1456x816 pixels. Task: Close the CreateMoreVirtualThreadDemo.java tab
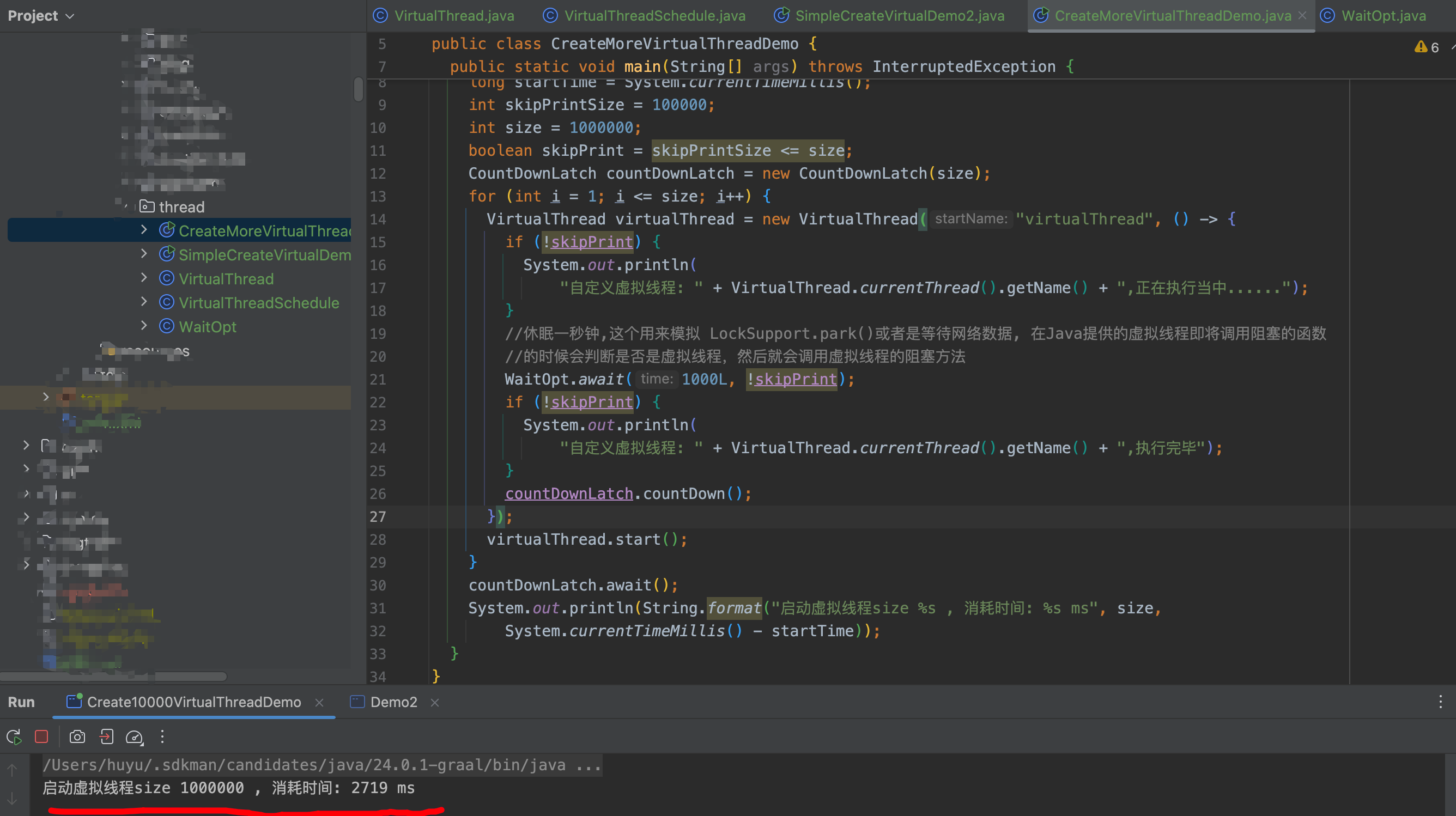tap(1302, 16)
